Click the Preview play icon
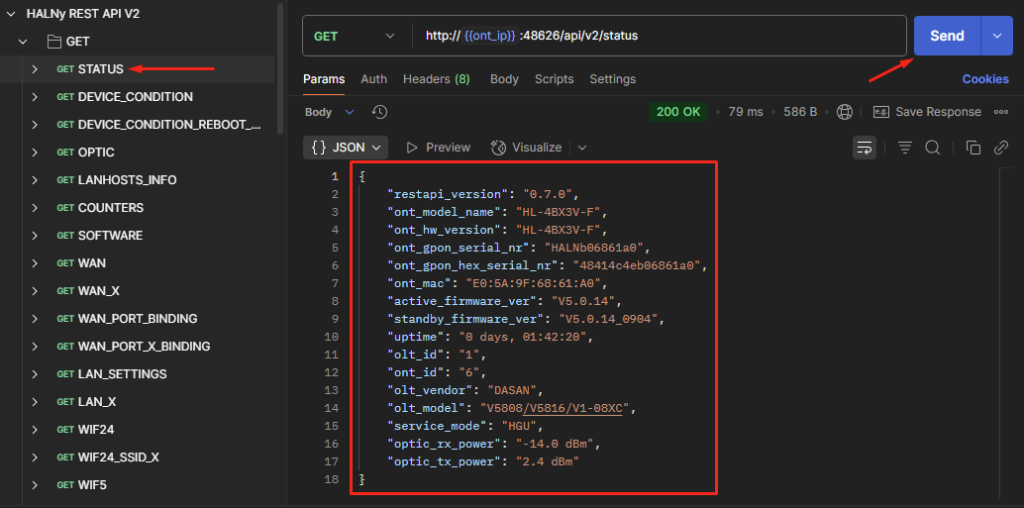Screen dimensions: 1024x508 (412, 148)
